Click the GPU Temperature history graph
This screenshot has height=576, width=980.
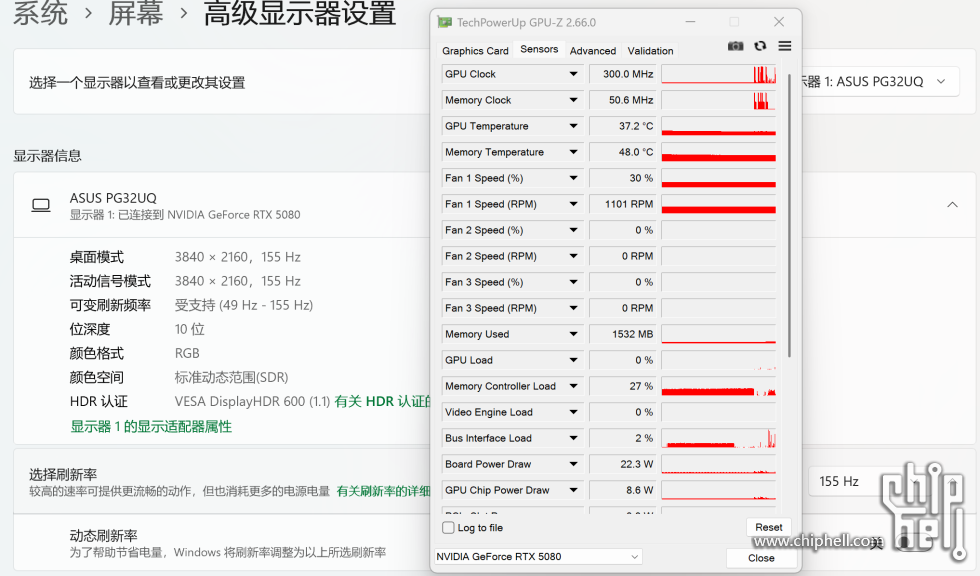719,126
